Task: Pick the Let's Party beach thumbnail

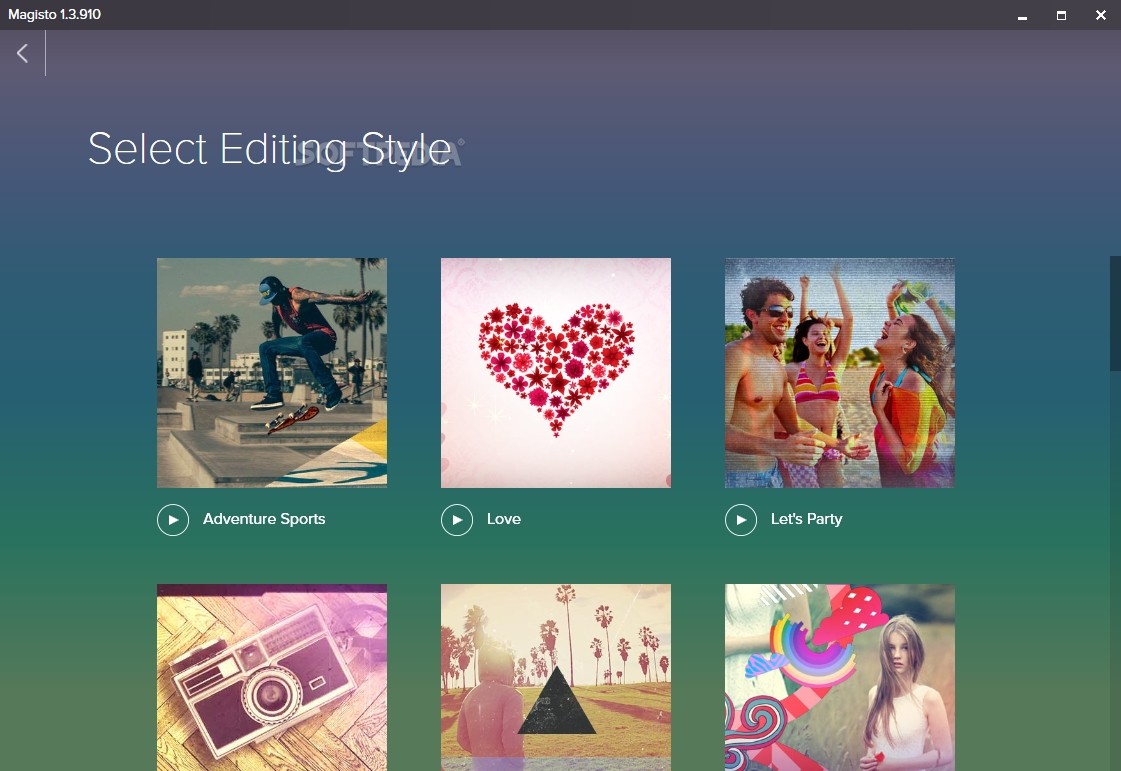Action: click(839, 373)
